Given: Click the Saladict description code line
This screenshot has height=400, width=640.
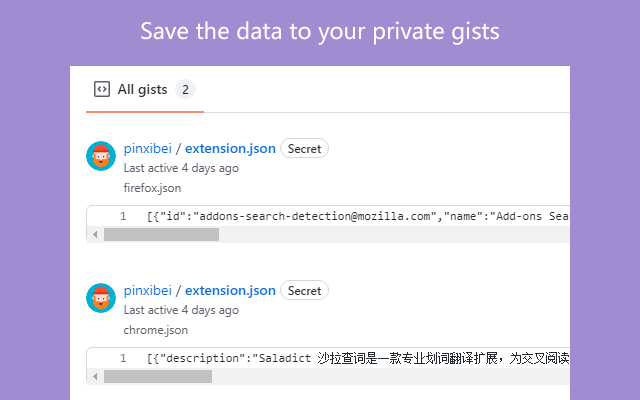Looking at the screenshot, I should click(x=358, y=358).
